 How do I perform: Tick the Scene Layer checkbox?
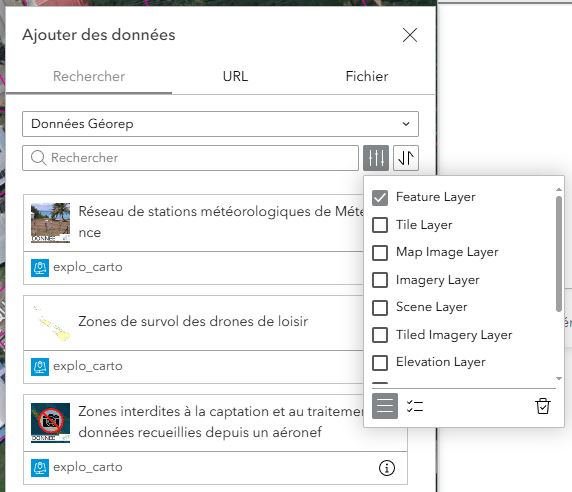point(380,307)
